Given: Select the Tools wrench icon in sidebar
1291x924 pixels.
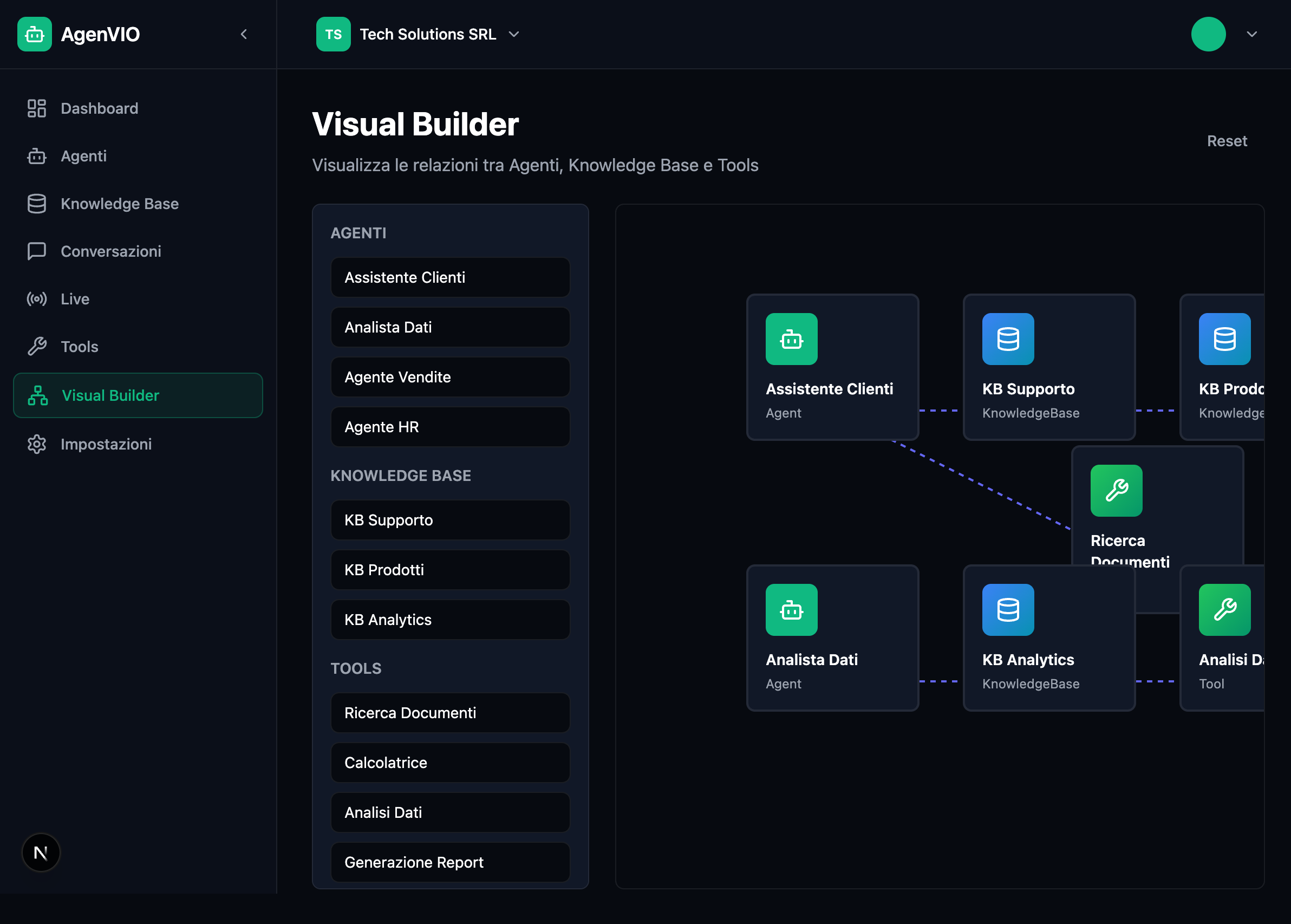Looking at the screenshot, I should click(x=36, y=346).
